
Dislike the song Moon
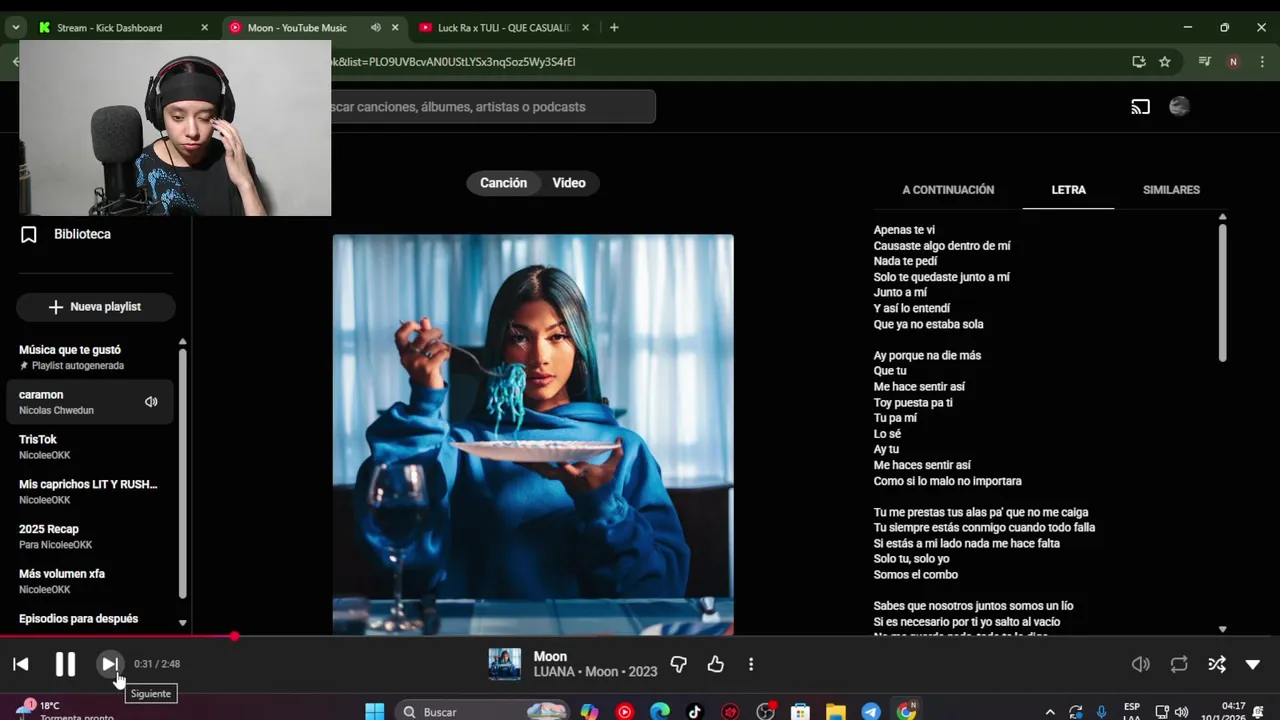pyautogui.click(x=679, y=664)
